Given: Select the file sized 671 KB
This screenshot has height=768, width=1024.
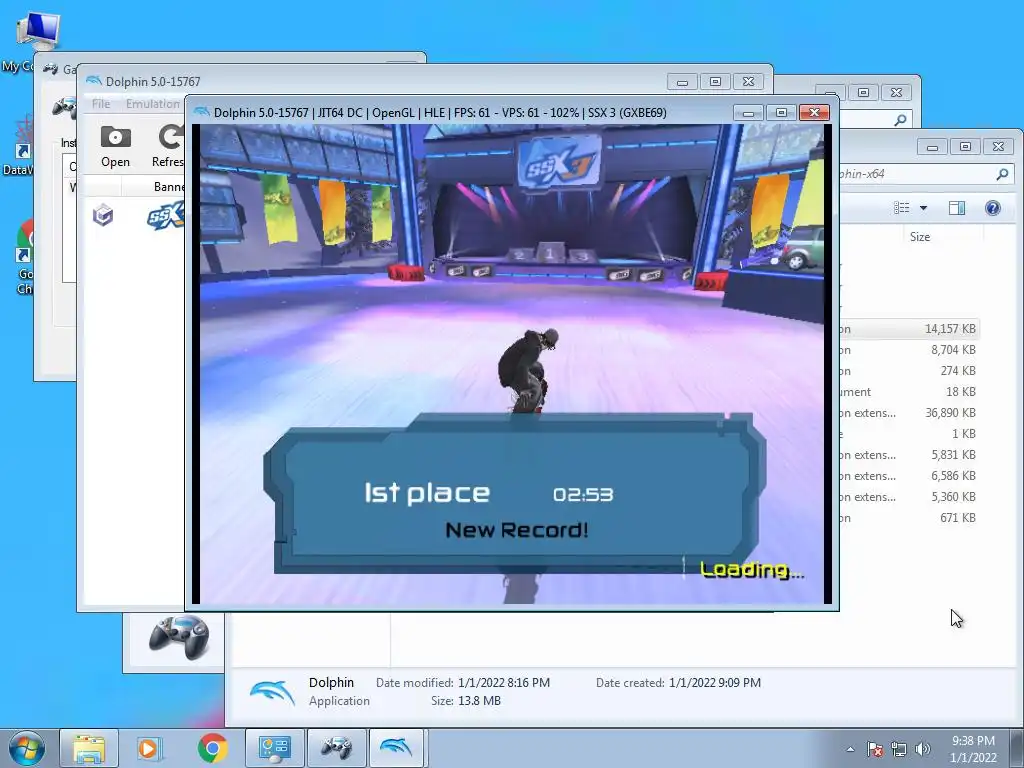Looking at the screenshot, I should [909, 517].
